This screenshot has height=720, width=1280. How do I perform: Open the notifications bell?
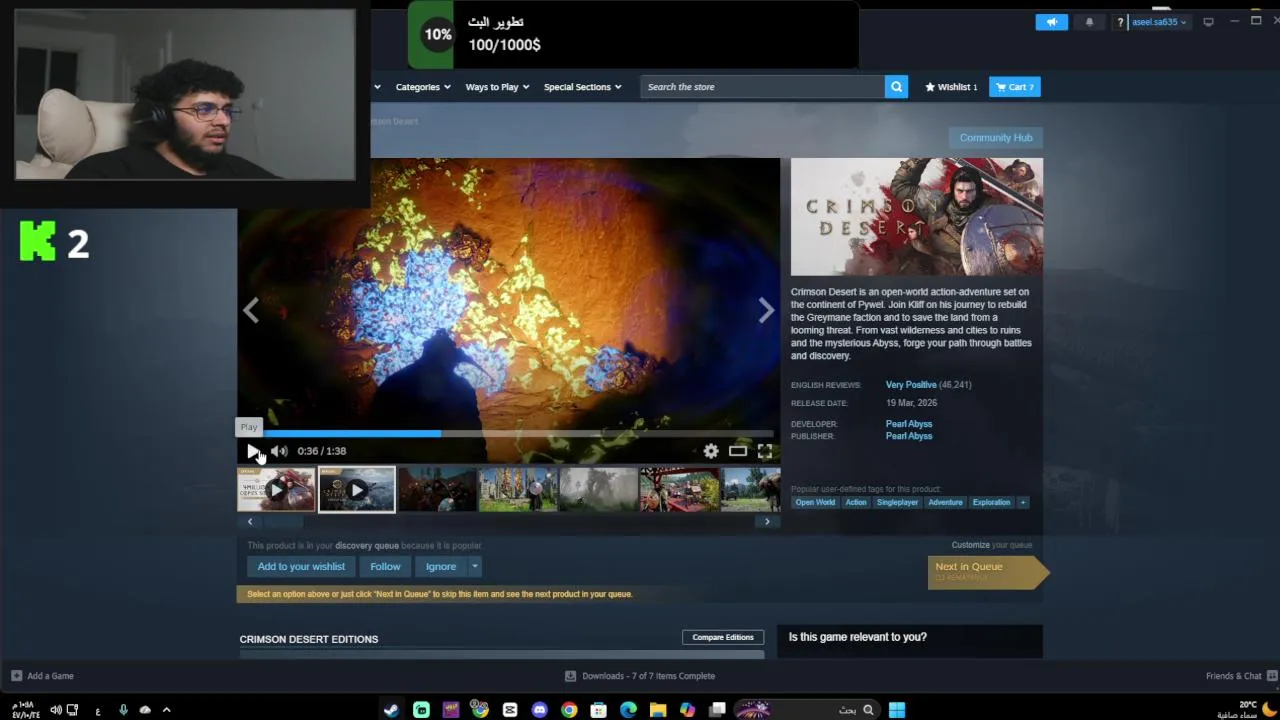tap(1090, 22)
